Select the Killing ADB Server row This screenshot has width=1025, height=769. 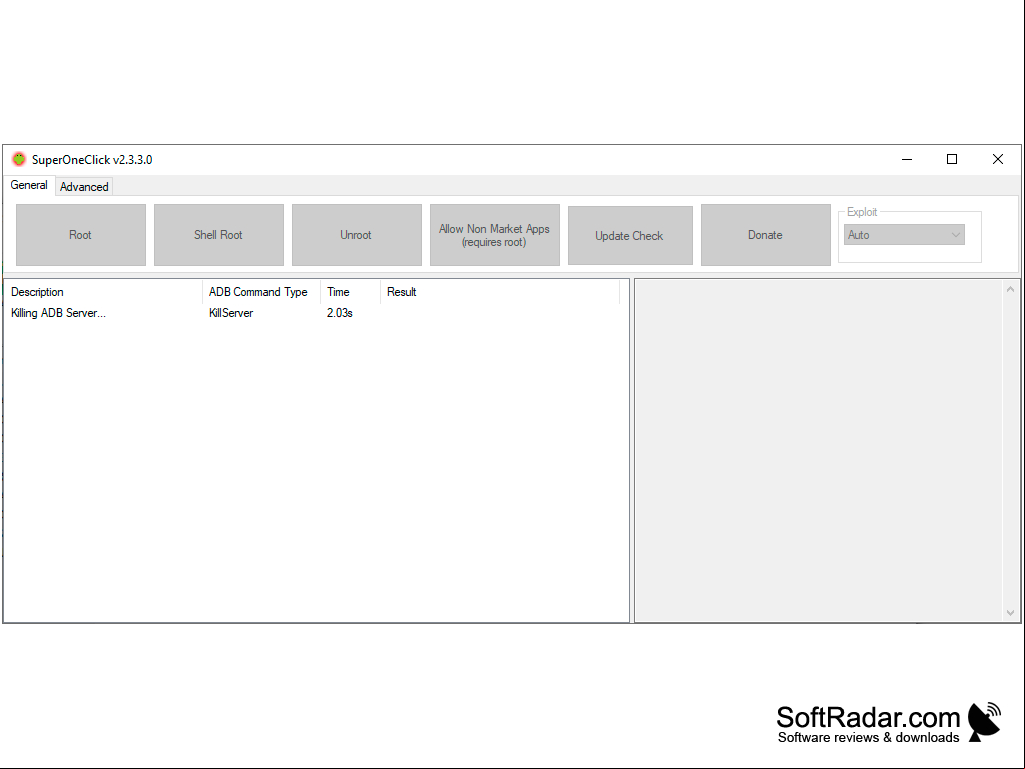pyautogui.click(x=312, y=313)
